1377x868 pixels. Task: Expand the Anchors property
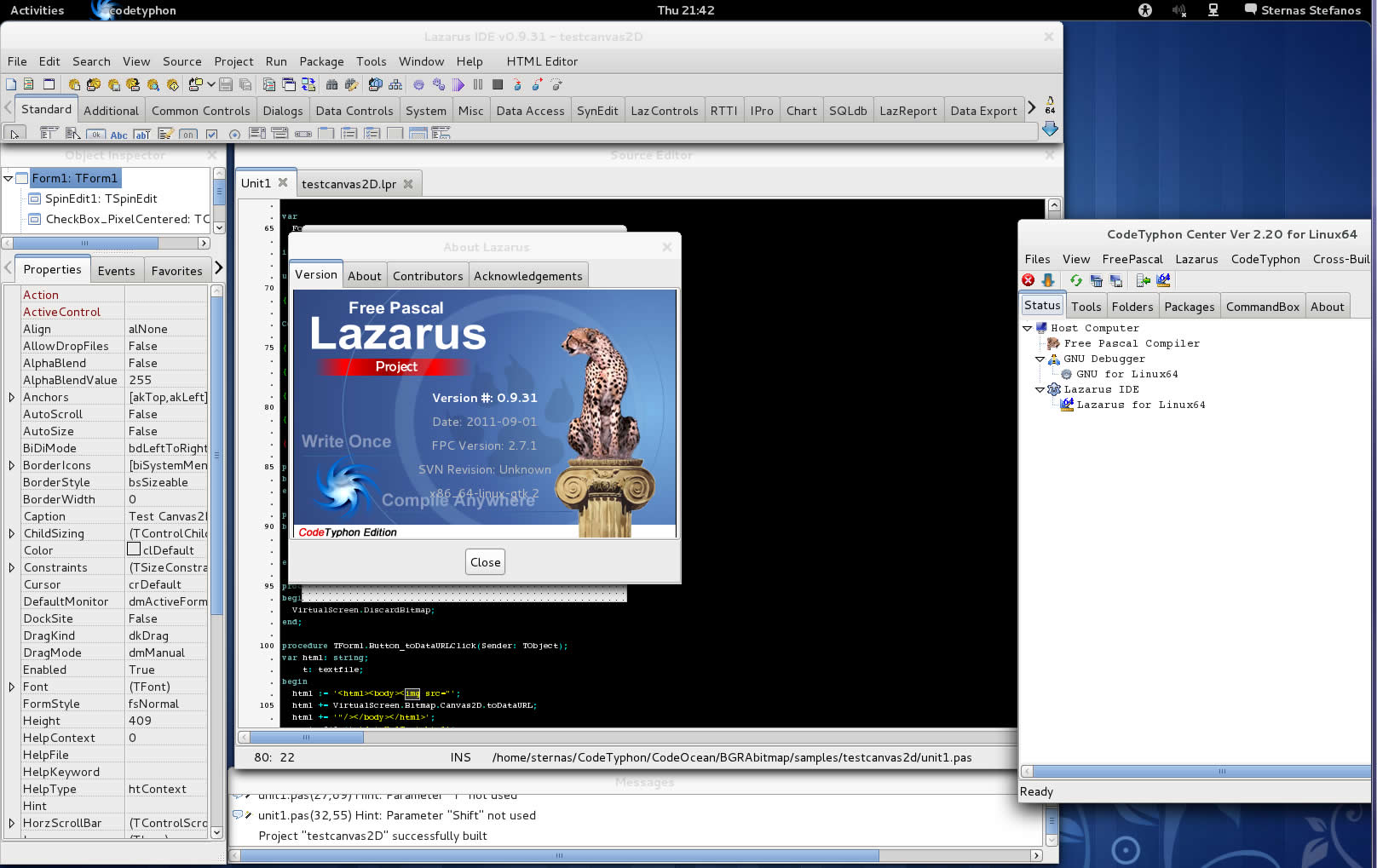coord(11,397)
